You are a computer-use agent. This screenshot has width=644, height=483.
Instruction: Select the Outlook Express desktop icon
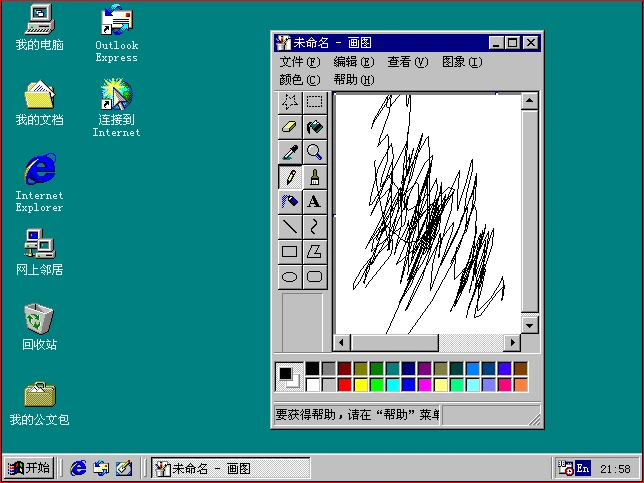117,33
